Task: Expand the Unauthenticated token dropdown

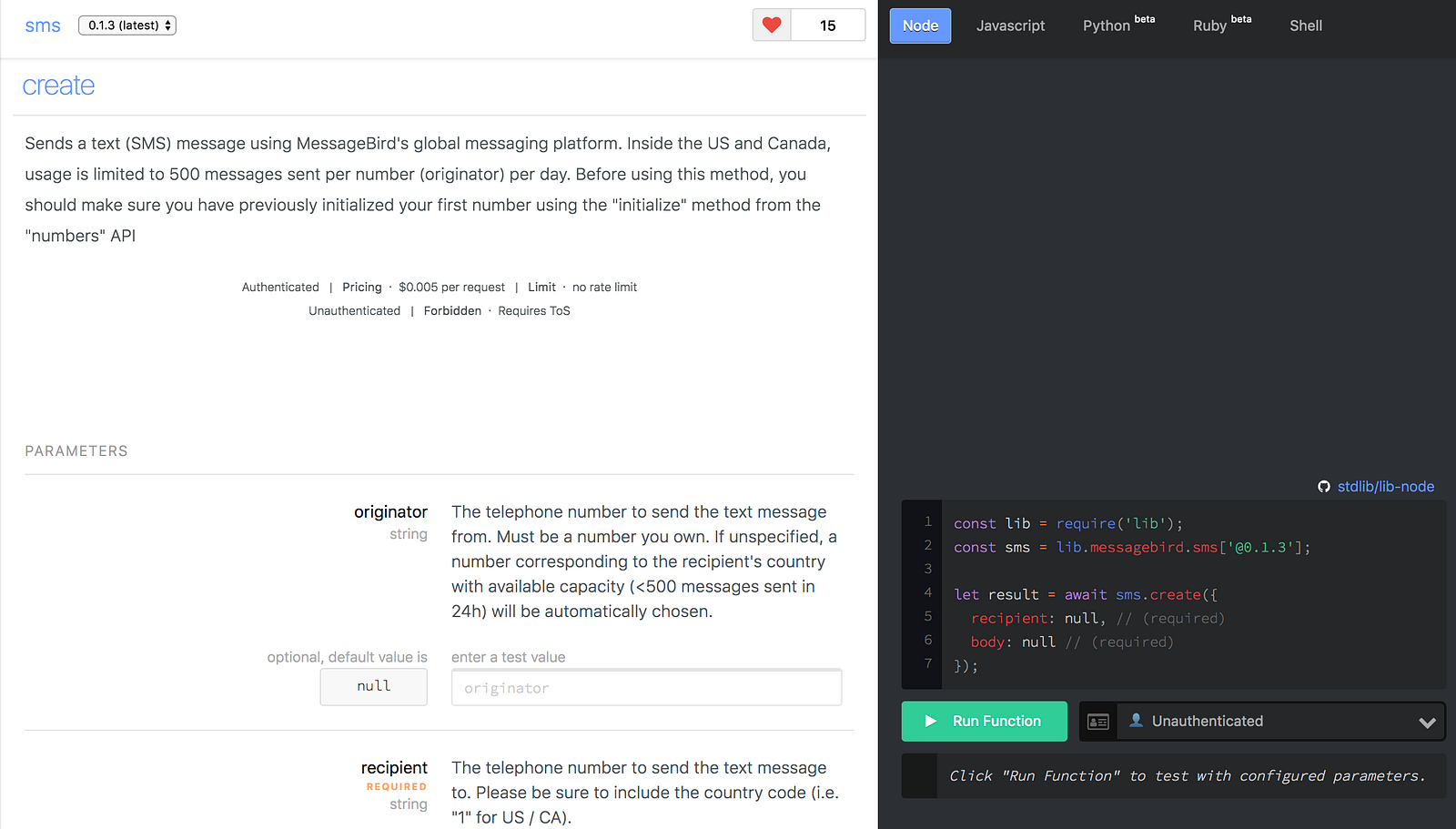Action: [x=1280, y=722]
